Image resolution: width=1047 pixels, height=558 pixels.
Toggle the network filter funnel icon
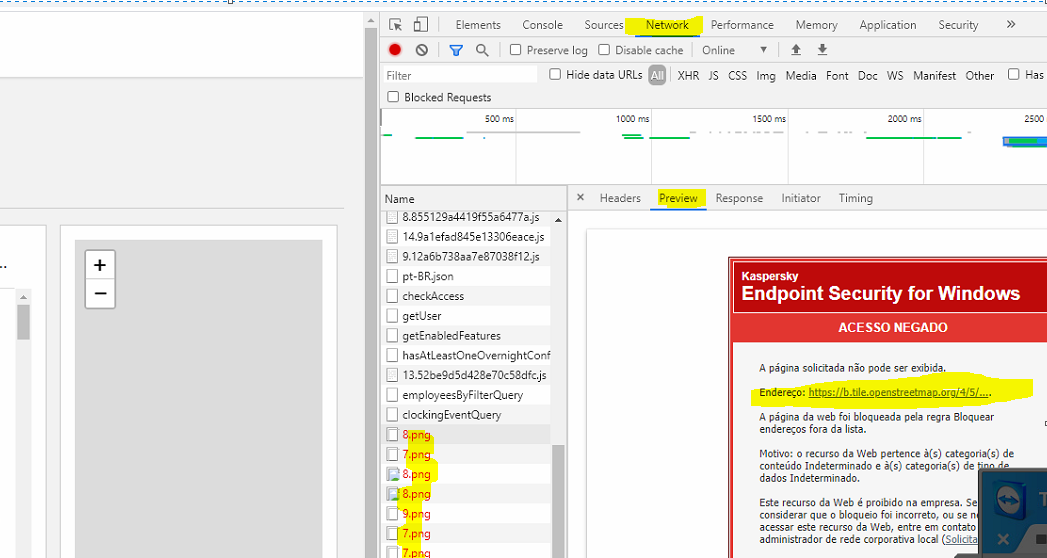click(x=456, y=50)
